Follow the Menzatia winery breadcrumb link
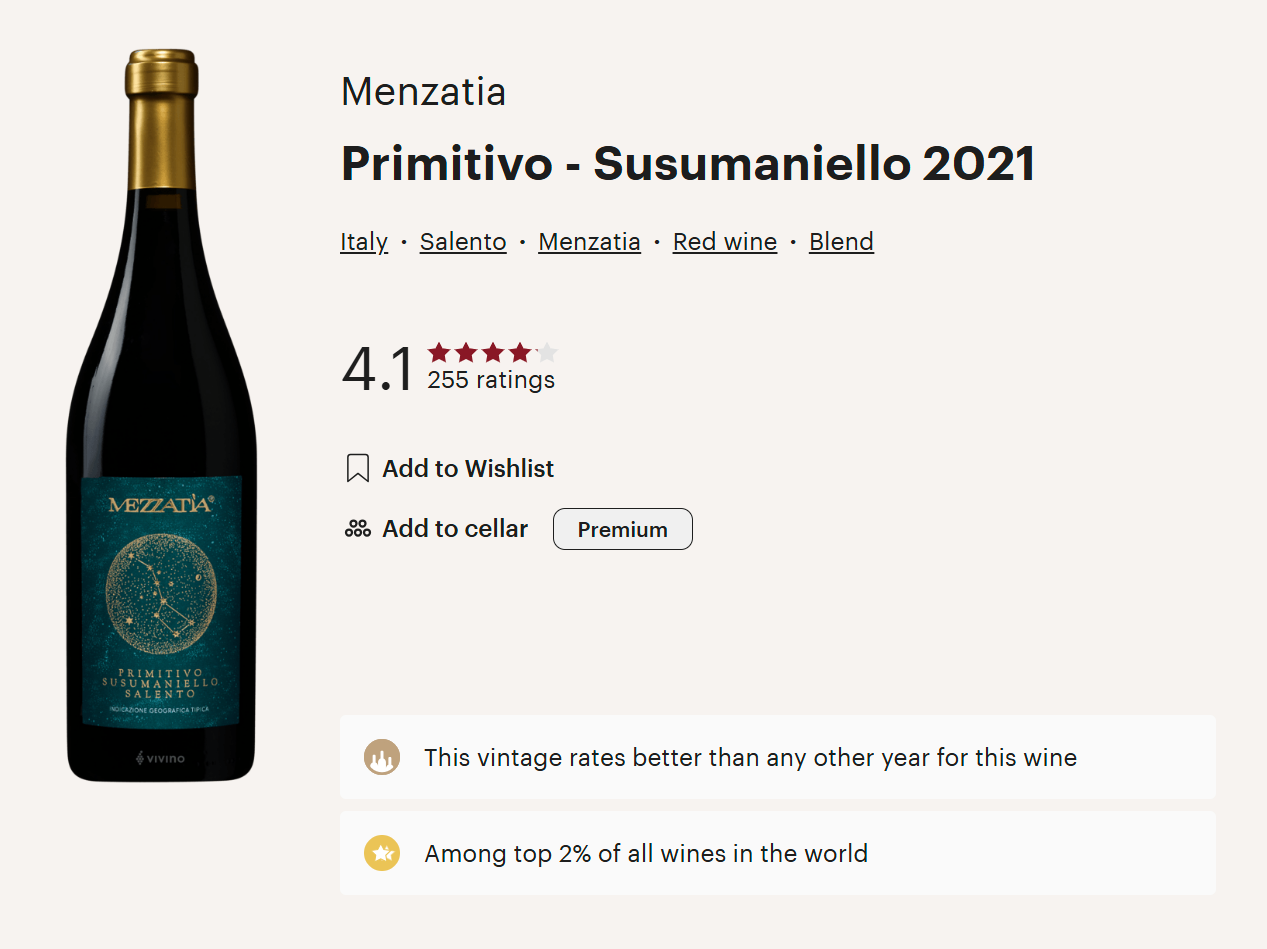The image size is (1267, 949). point(589,242)
